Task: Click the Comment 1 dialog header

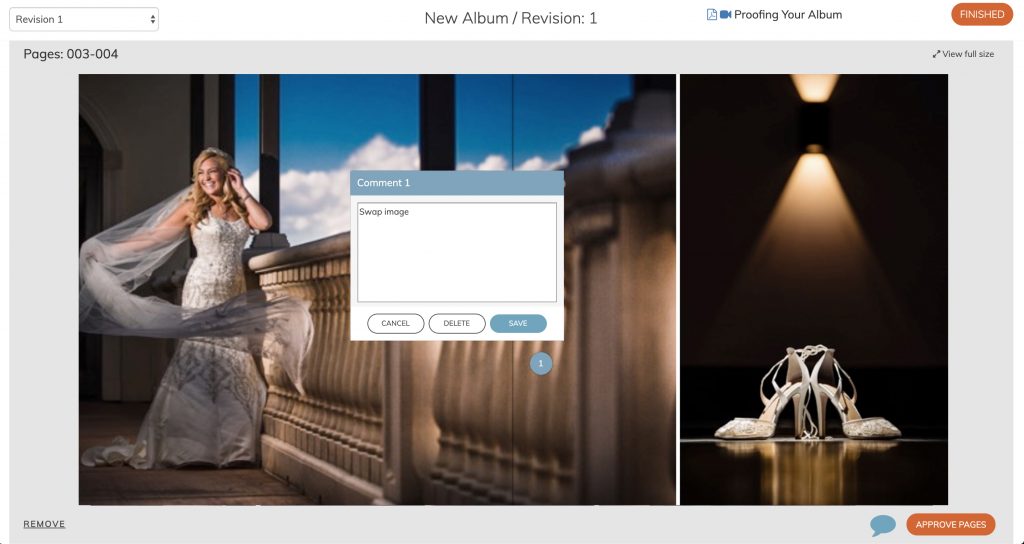Action: click(456, 183)
